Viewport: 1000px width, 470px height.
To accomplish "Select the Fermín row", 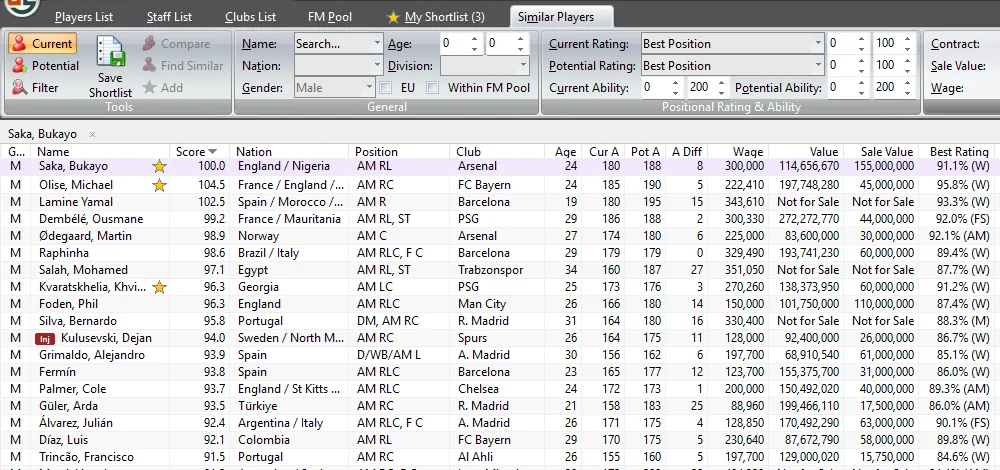I will (497, 372).
